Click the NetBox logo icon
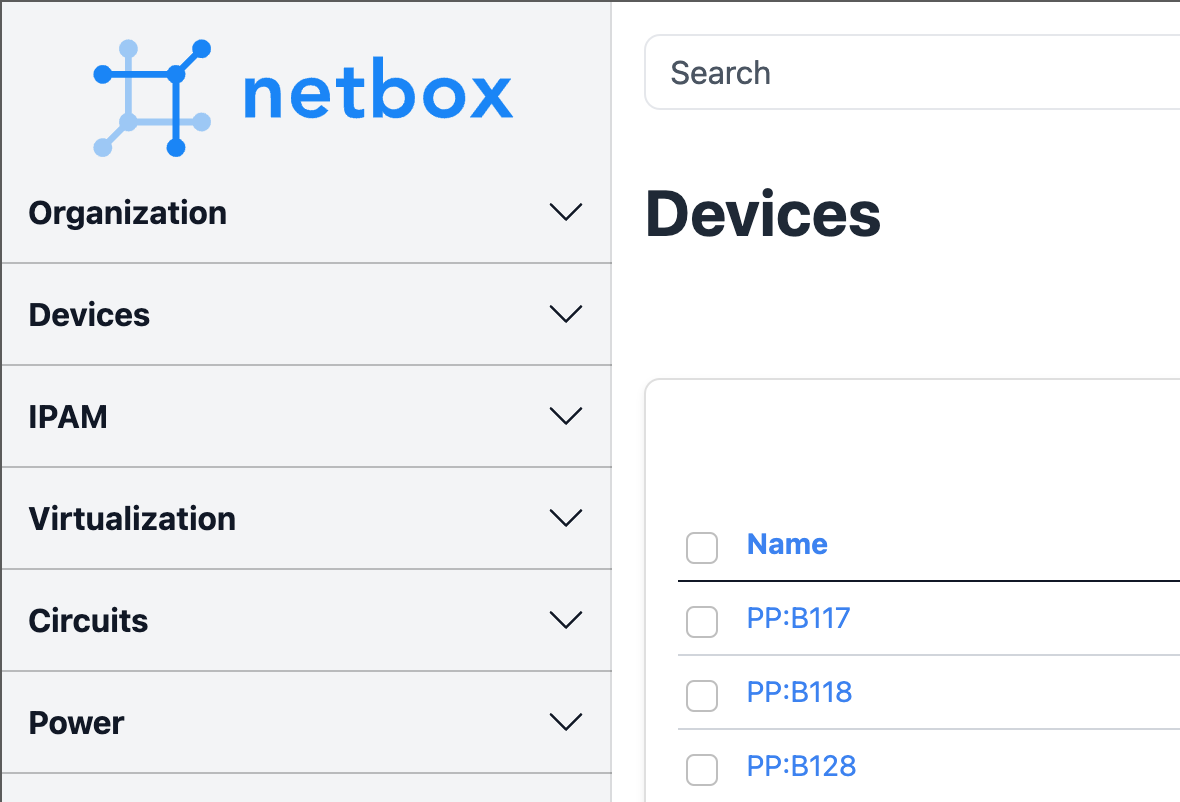 click(152, 98)
